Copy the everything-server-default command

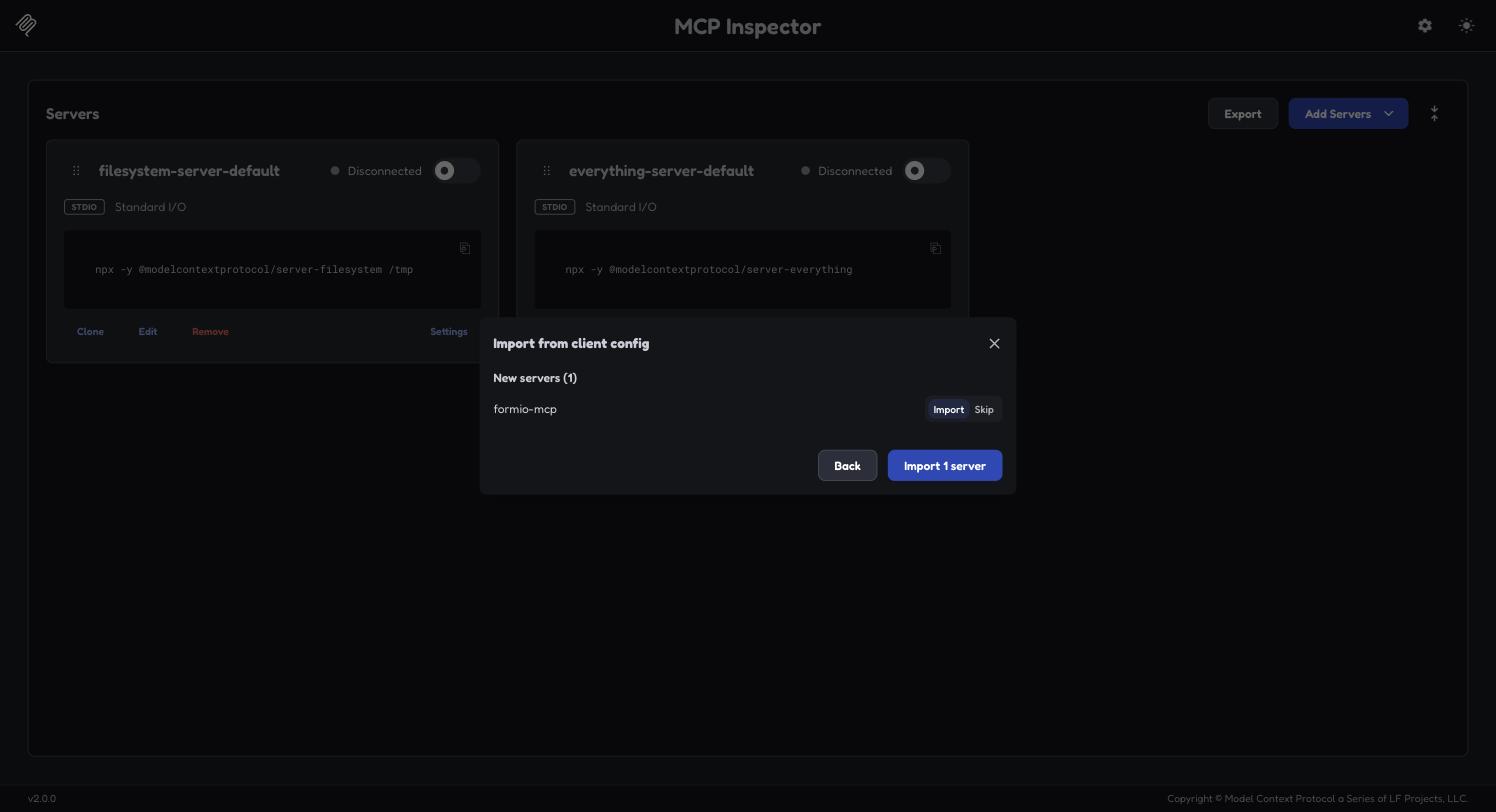click(935, 248)
